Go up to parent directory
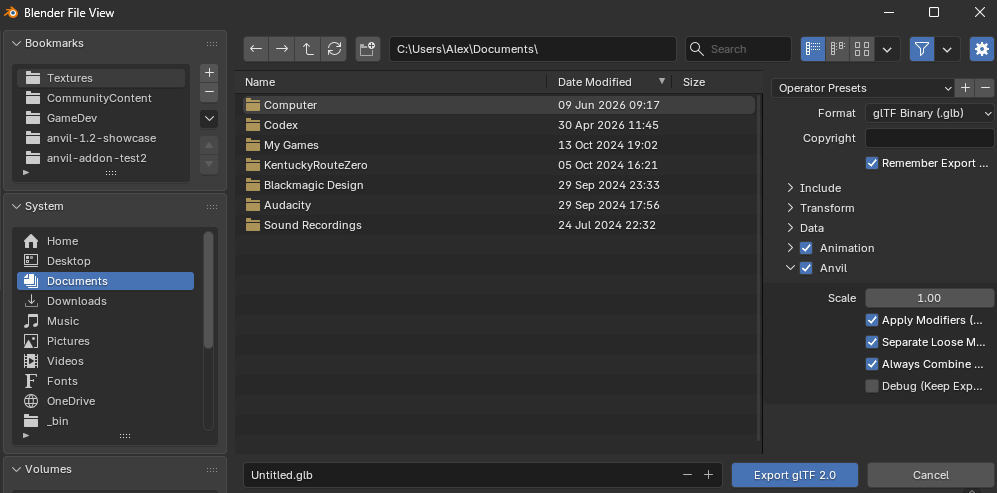This screenshot has width=997, height=493. point(308,49)
